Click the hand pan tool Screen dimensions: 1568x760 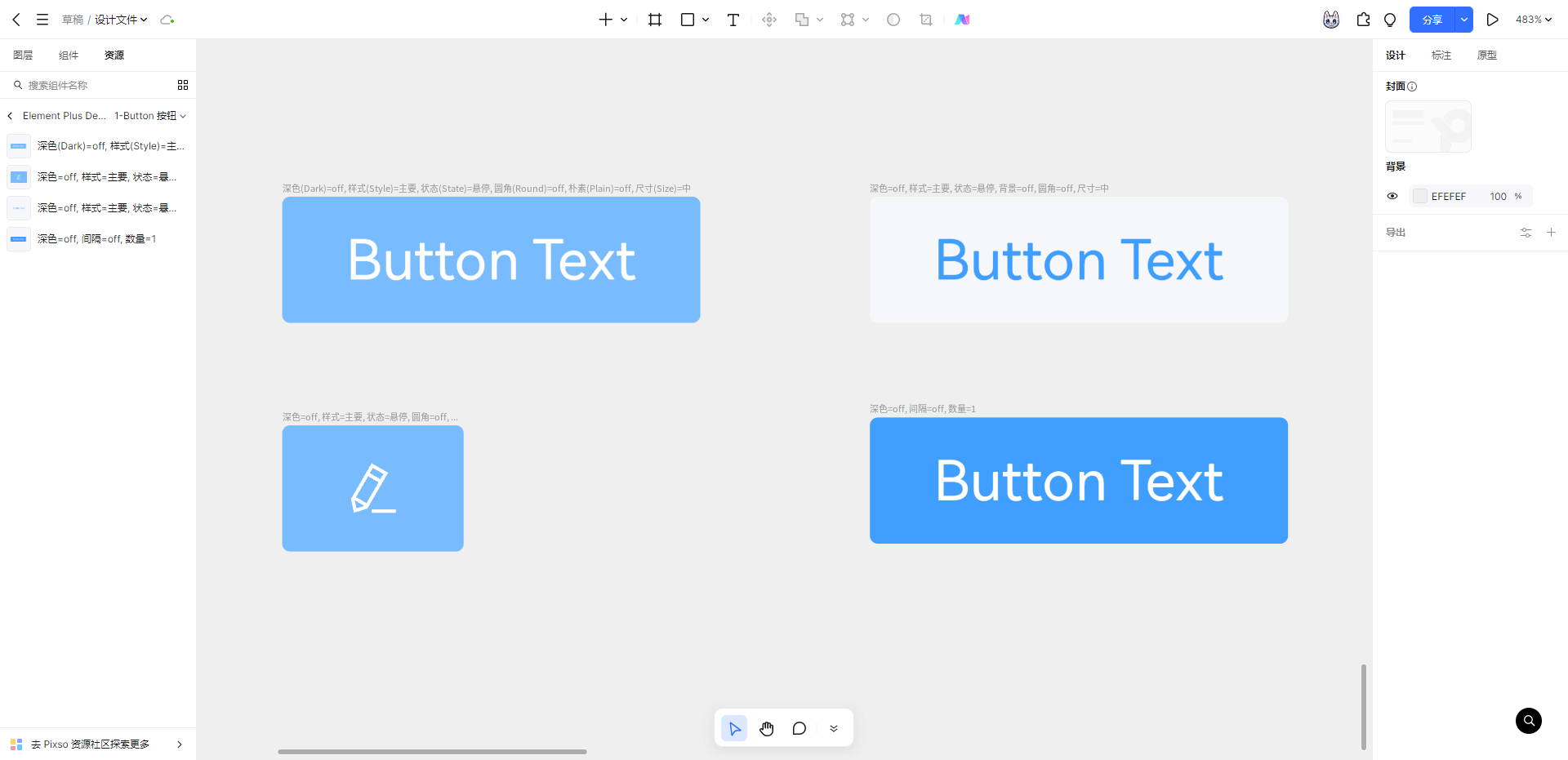[766, 728]
